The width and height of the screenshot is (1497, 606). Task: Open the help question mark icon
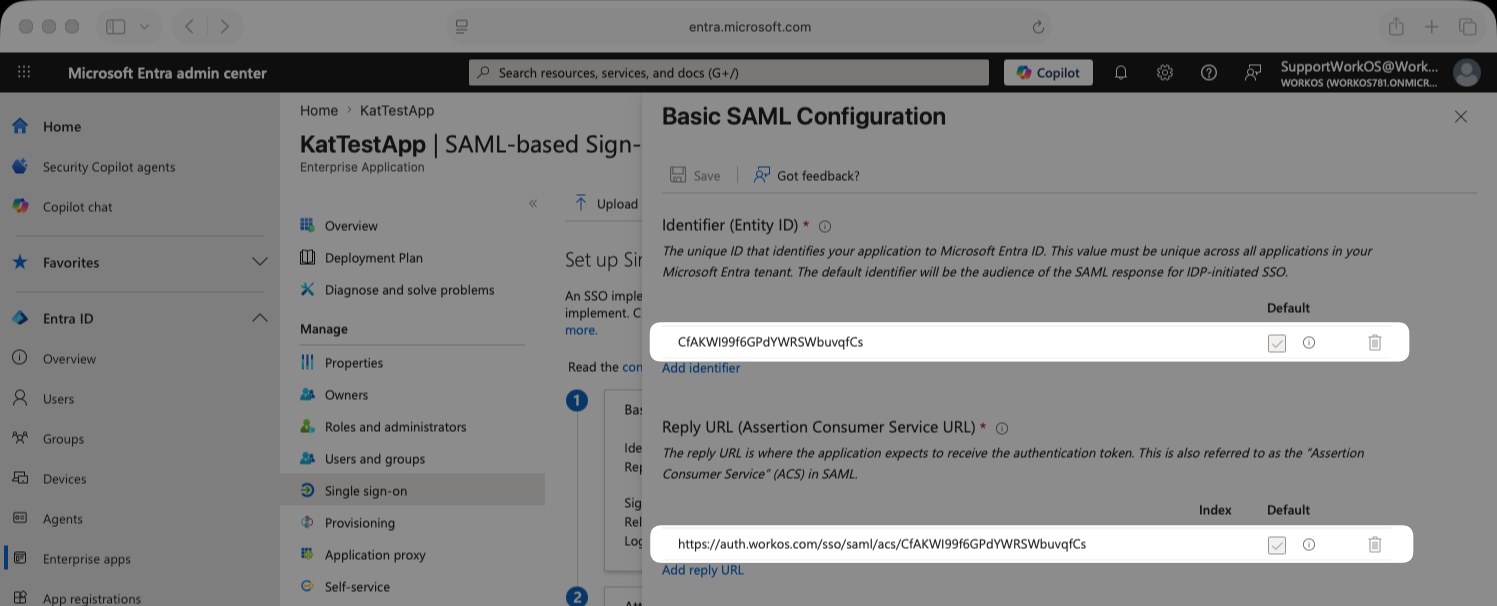1209,72
